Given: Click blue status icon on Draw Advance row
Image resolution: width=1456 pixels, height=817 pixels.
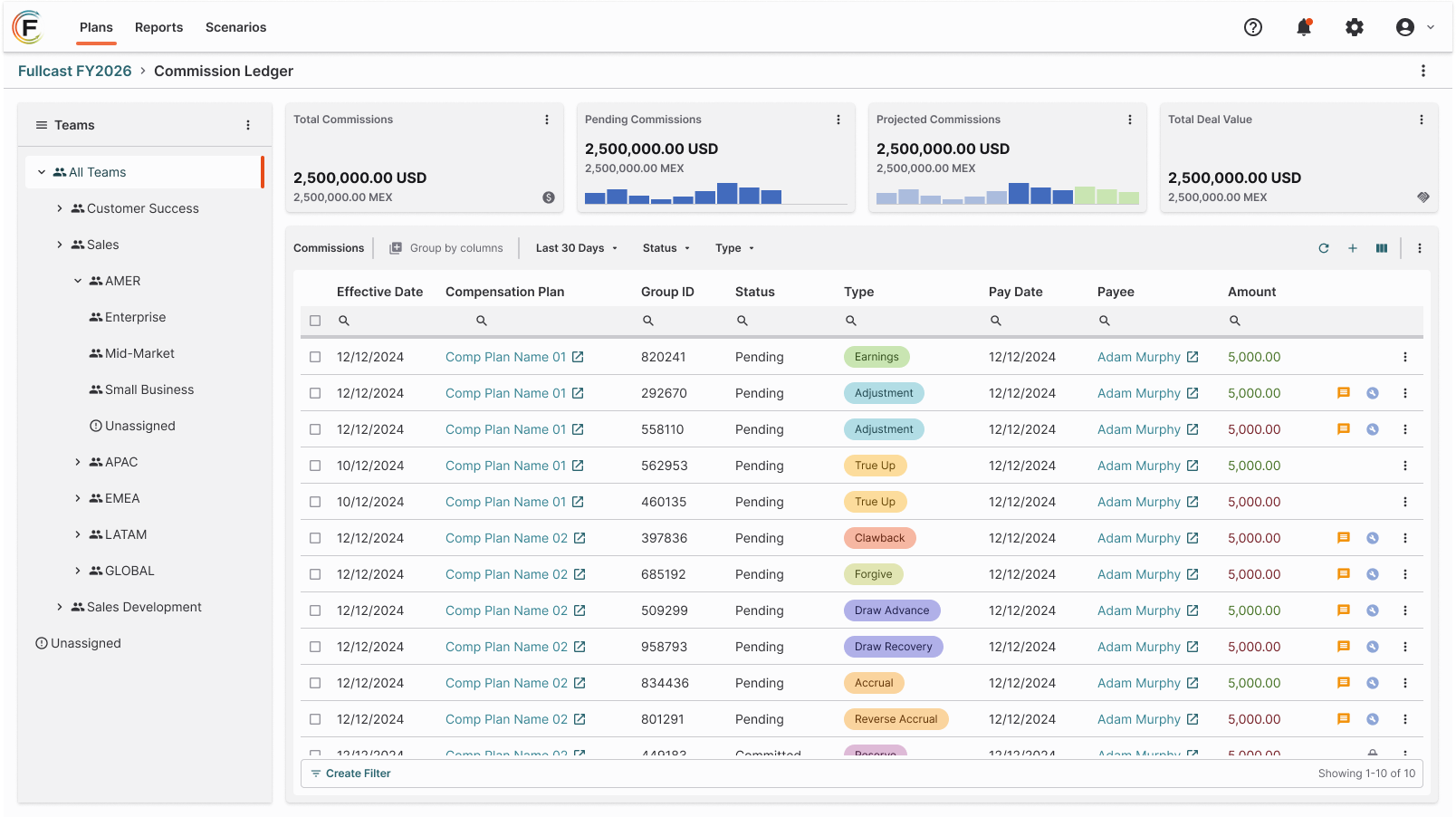Looking at the screenshot, I should (x=1373, y=610).
